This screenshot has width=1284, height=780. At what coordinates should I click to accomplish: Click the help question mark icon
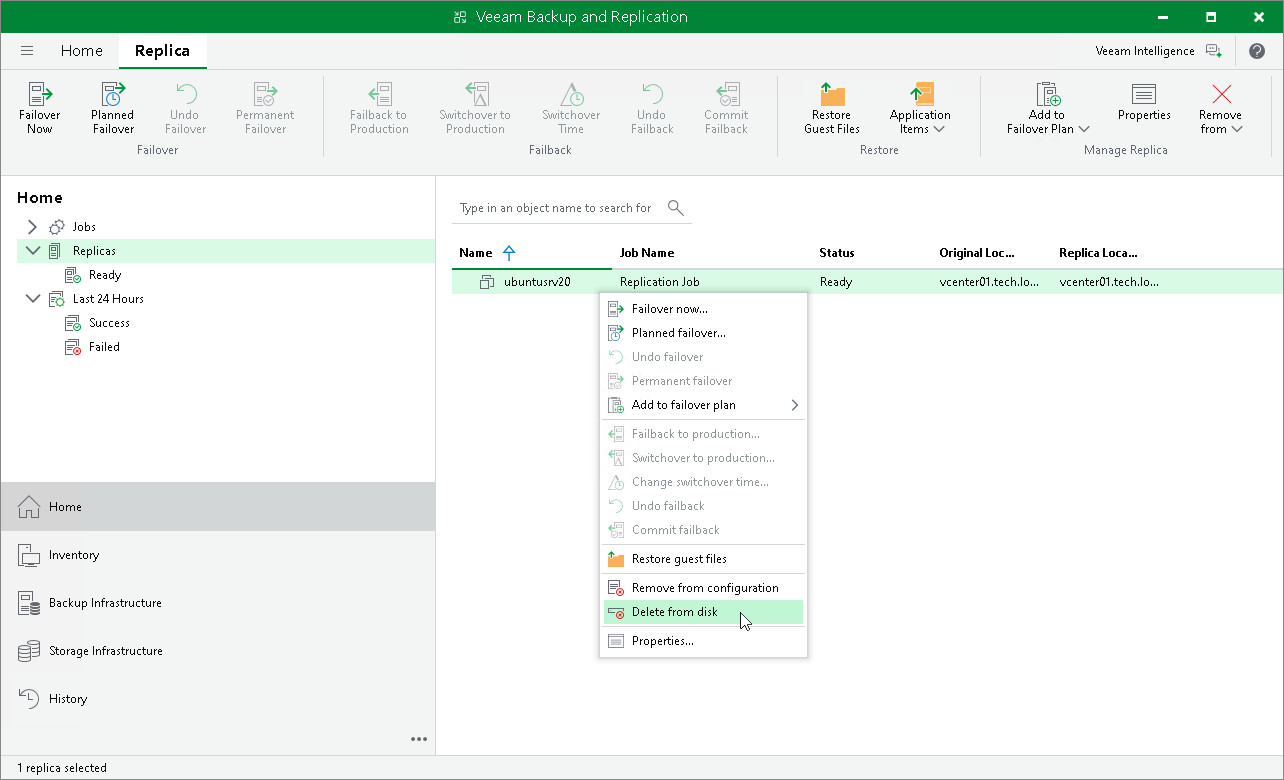(x=1257, y=51)
